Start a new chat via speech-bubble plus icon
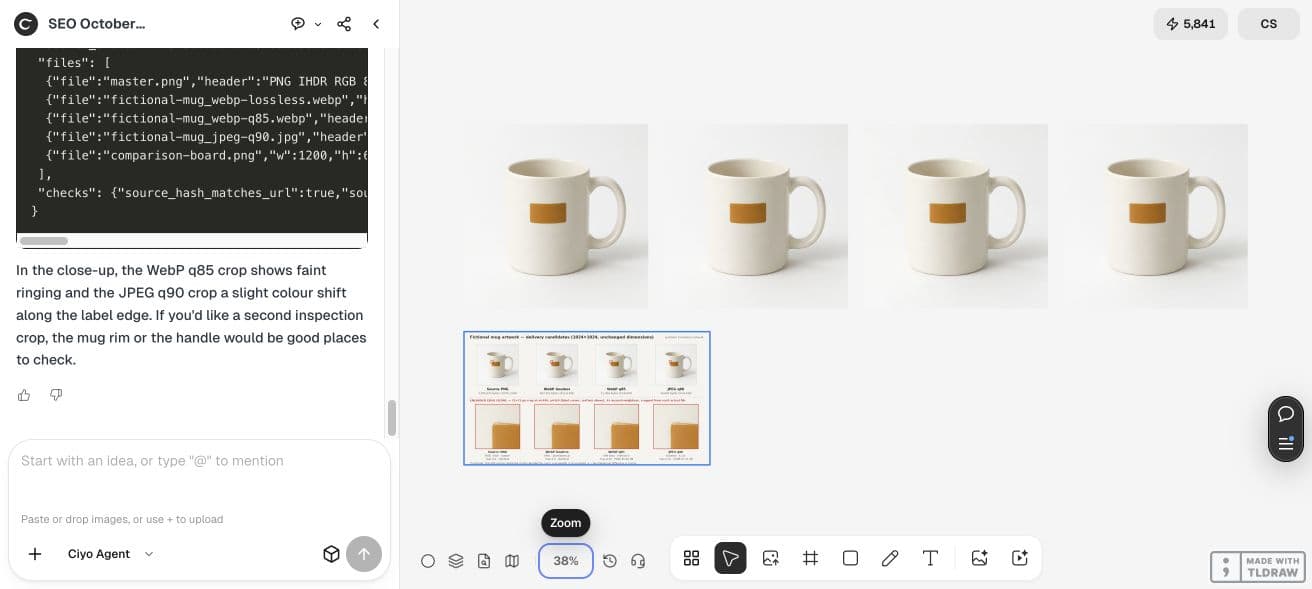Viewport: 1312px width, 589px height. click(298, 24)
